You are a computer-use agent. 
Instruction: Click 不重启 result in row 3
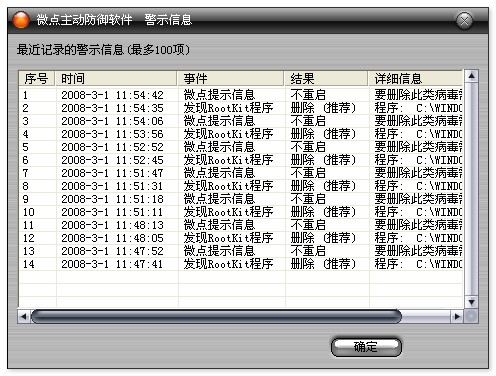308,121
